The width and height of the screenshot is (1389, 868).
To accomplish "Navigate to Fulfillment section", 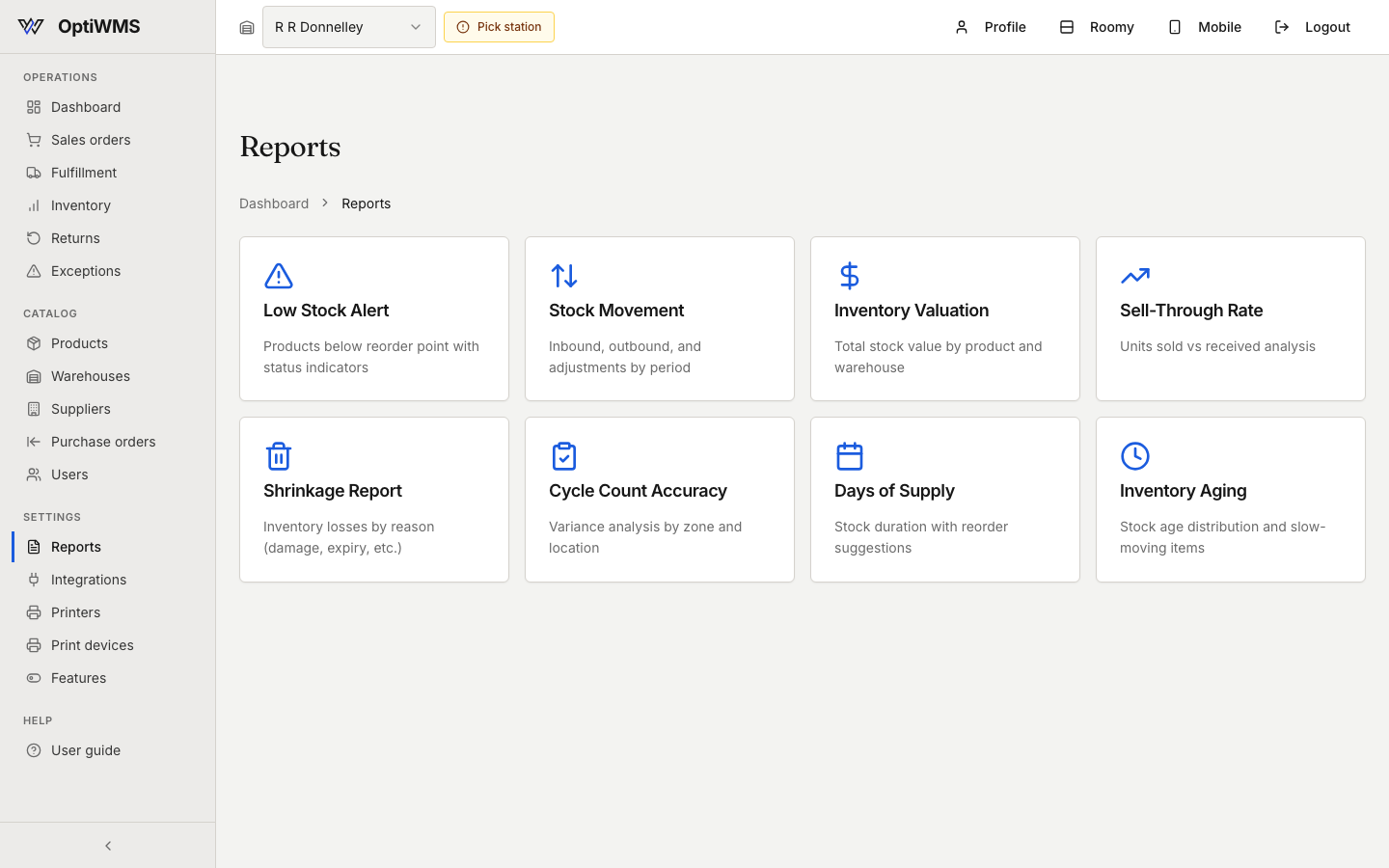I will point(108,173).
